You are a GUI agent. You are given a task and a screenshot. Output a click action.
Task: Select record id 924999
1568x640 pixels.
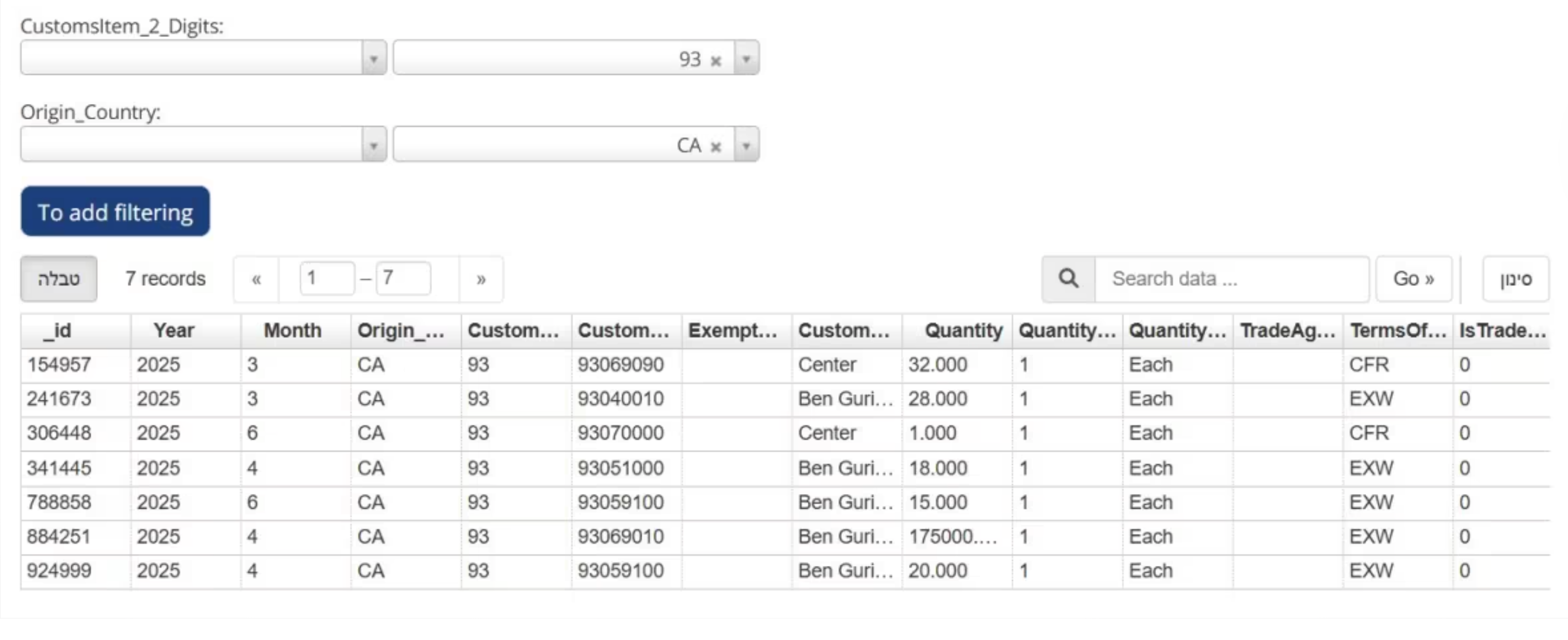59,570
